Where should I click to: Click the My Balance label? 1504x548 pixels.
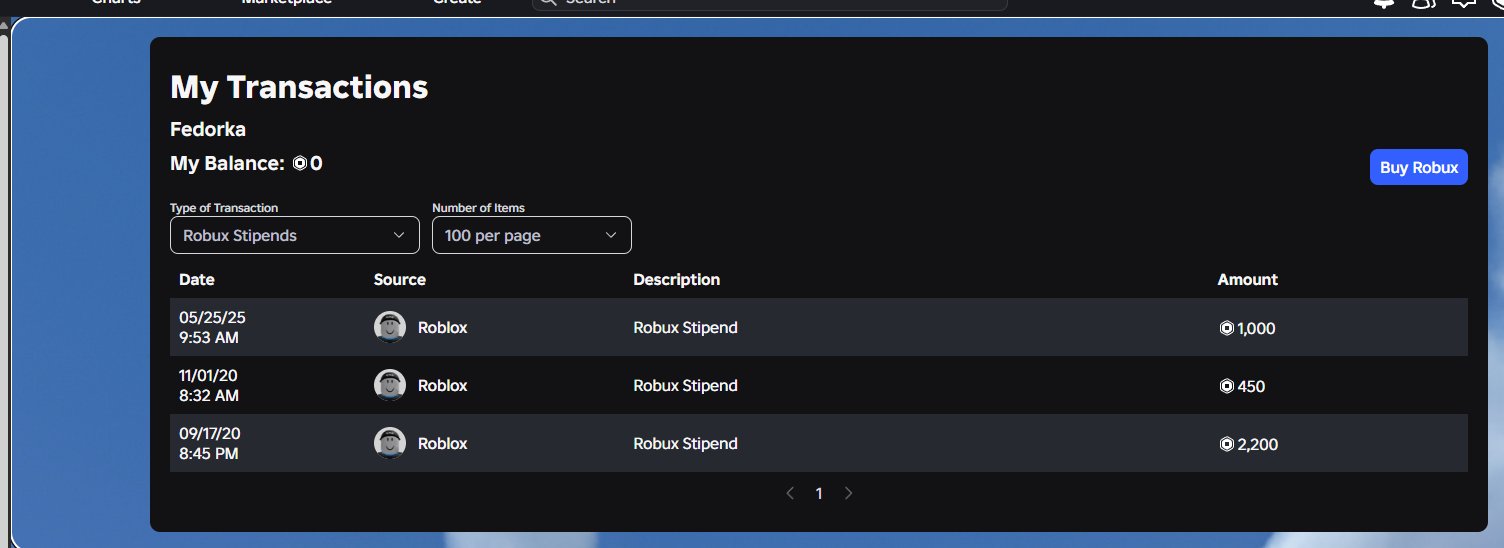[x=228, y=163]
